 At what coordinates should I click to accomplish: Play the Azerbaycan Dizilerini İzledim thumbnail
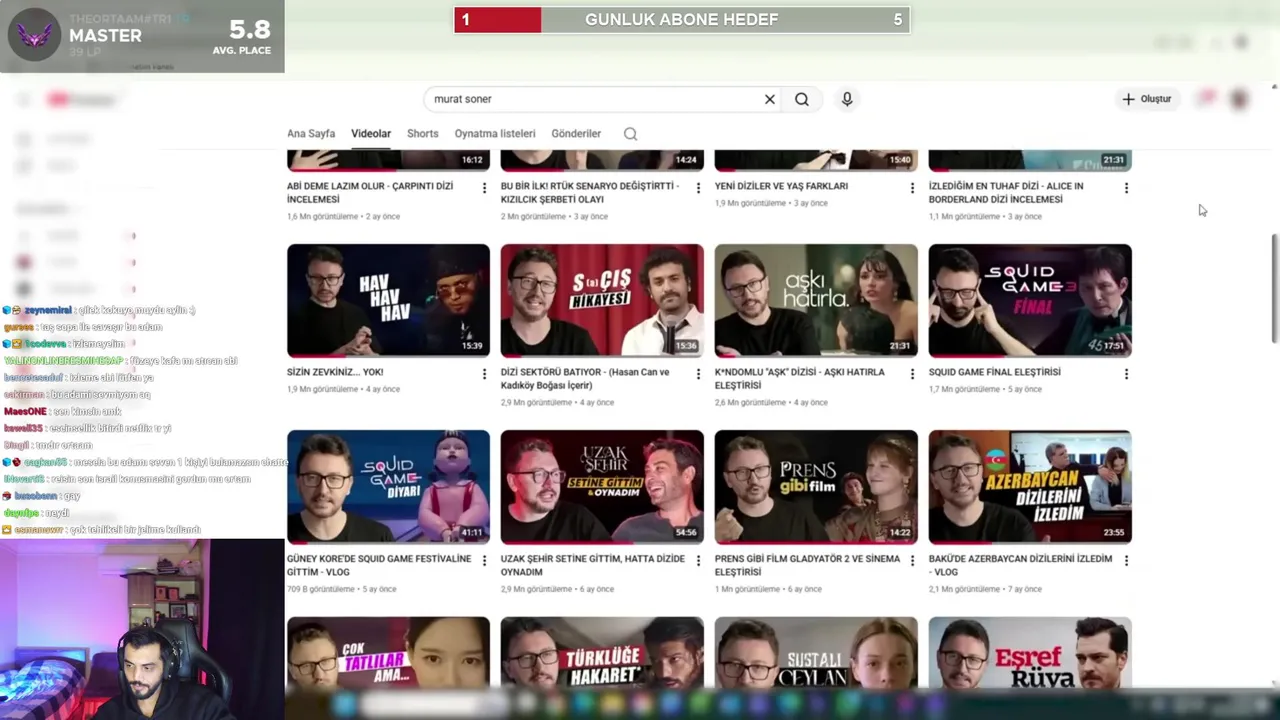(x=1030, y=487)
